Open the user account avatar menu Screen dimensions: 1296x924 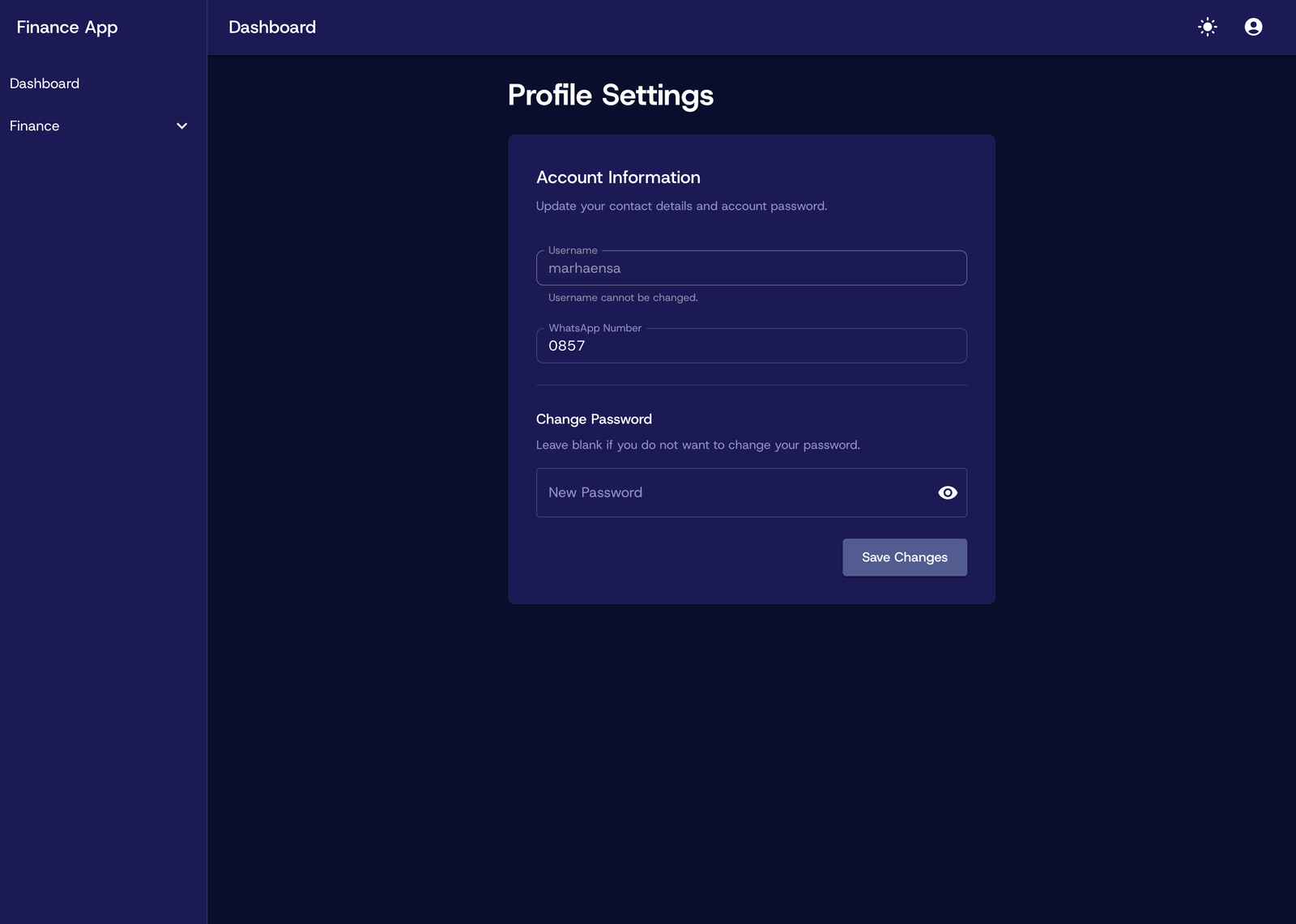(x=1253, y=27)
